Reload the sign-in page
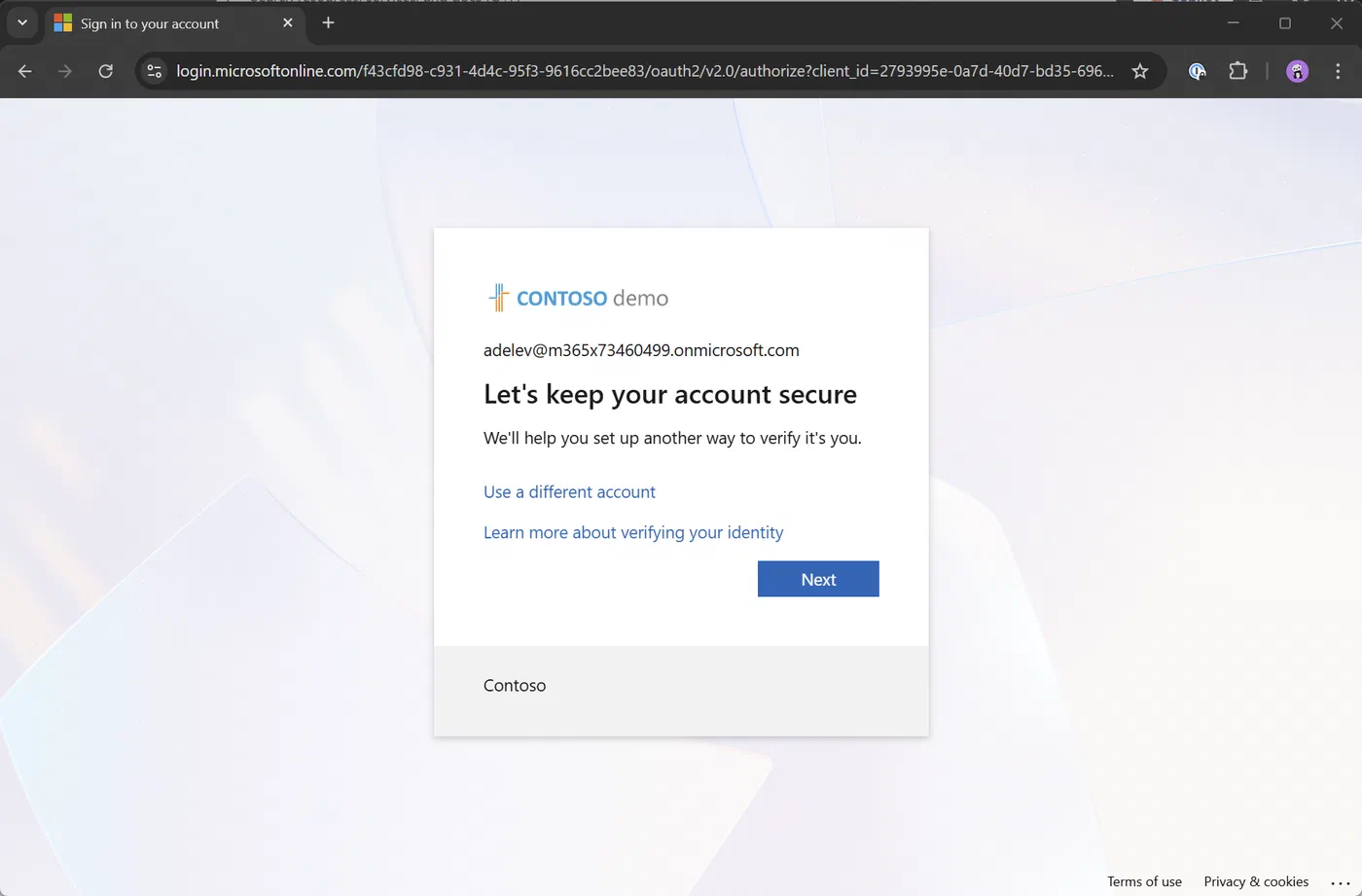1362x896 pixels. click(x=106, y=71)
